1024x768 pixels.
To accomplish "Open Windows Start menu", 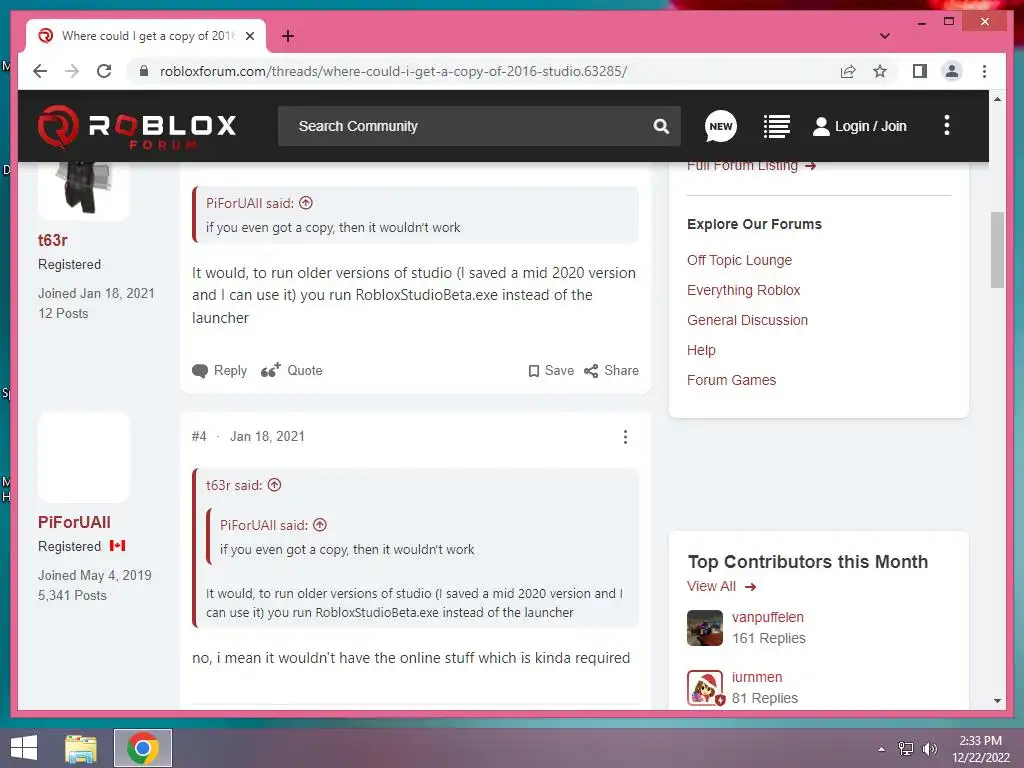I will coord(24,748).
